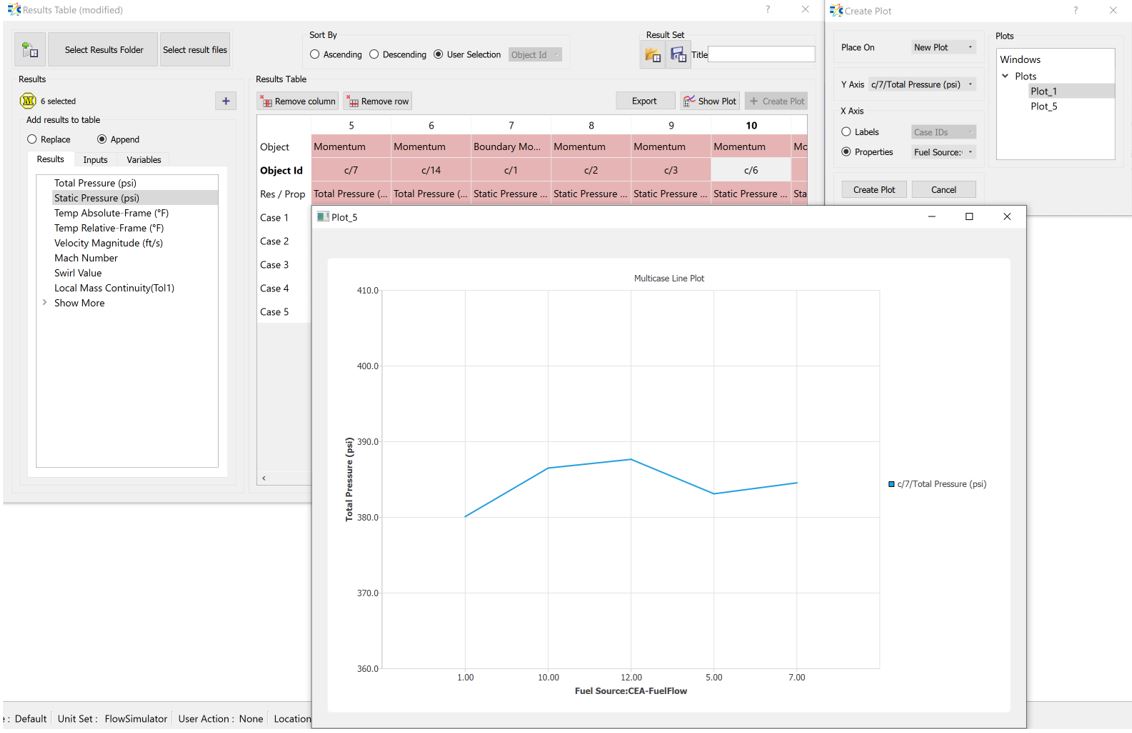The height and width of the screenshot is (733, 1132).
Task: Remove column from the results table
Action: [298, 101]
